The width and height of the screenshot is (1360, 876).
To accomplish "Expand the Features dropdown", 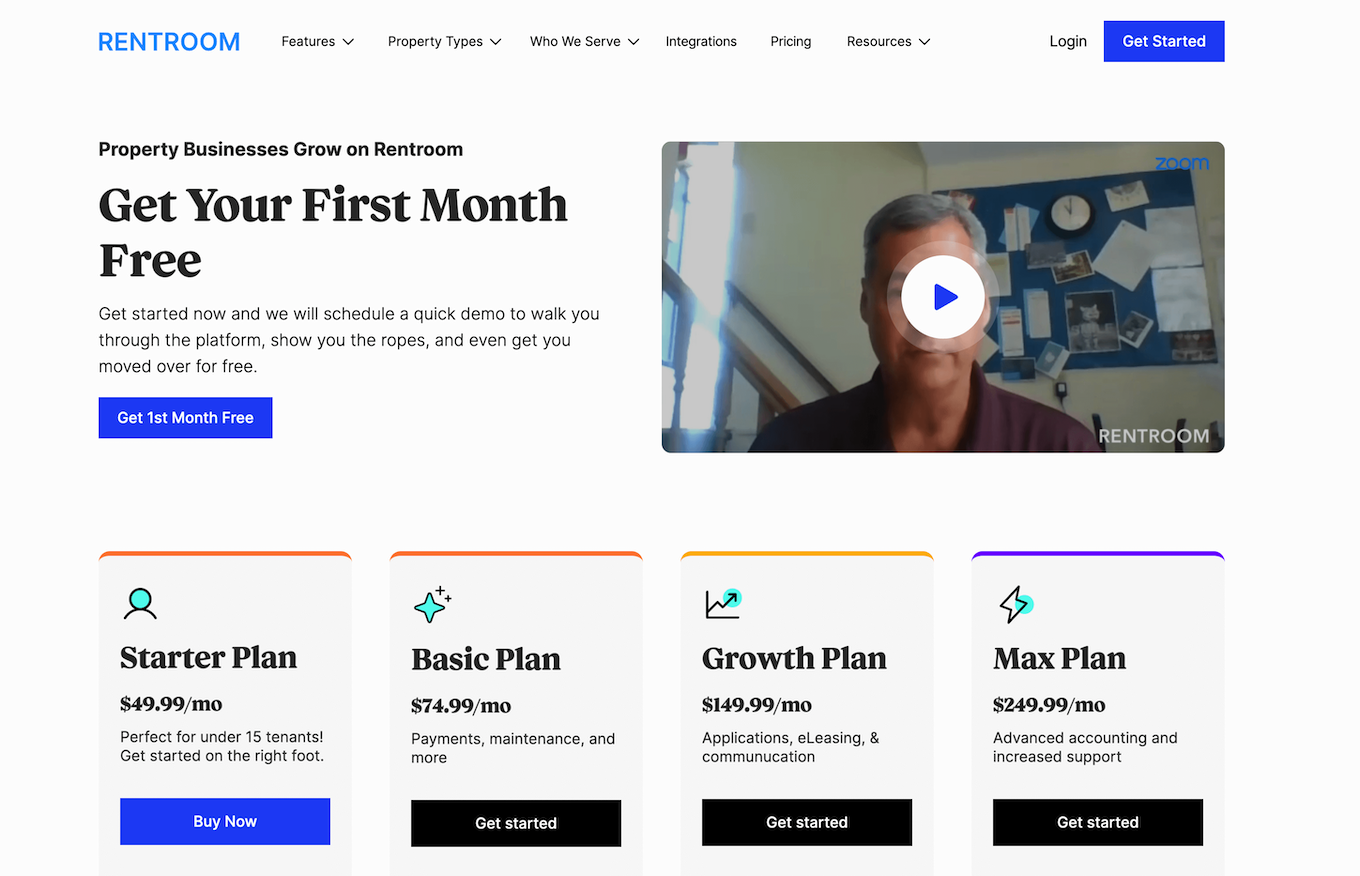I will click(317, 41).
